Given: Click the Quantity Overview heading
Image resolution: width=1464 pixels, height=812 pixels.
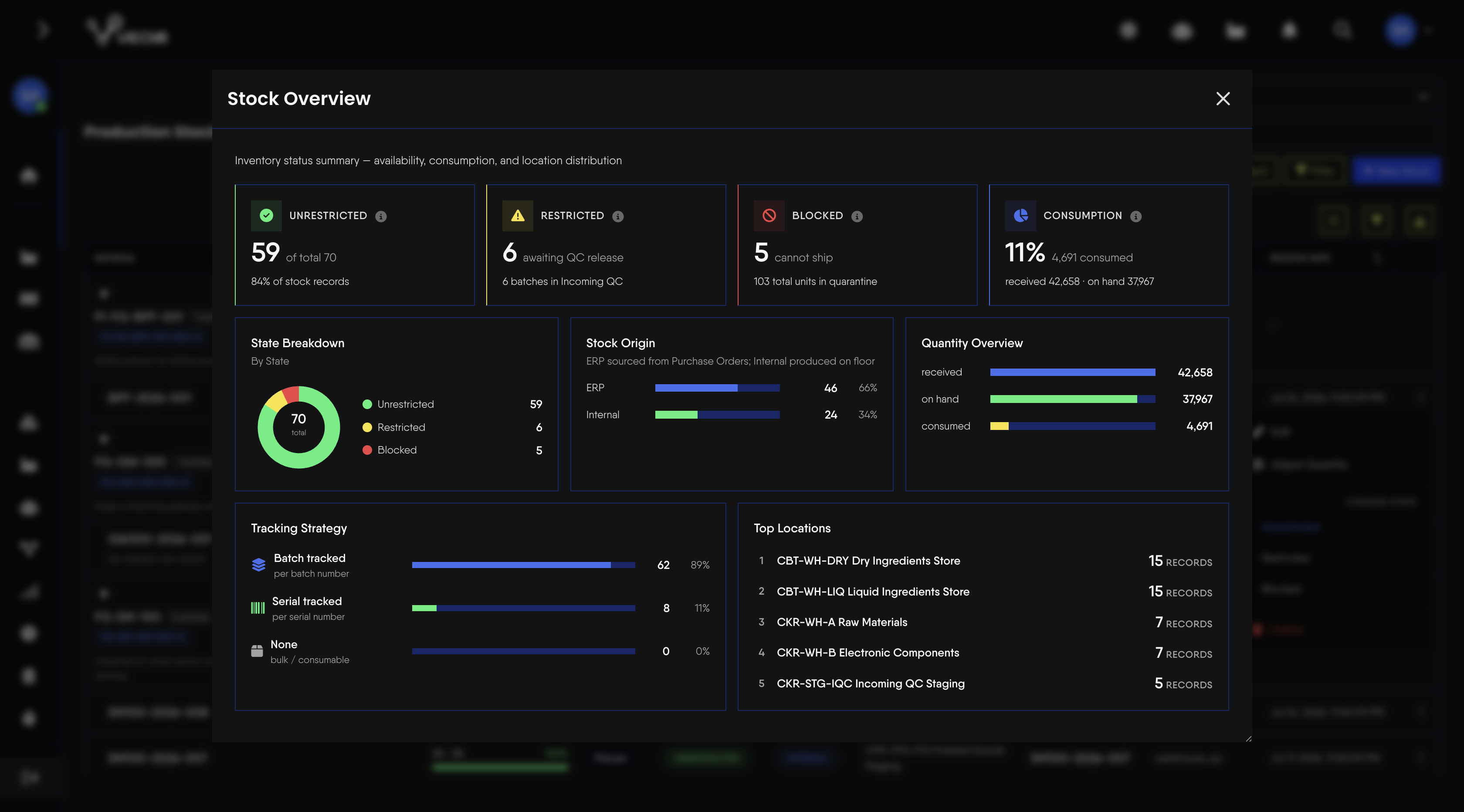Looking at the screenshot, I should pos(972,343).
